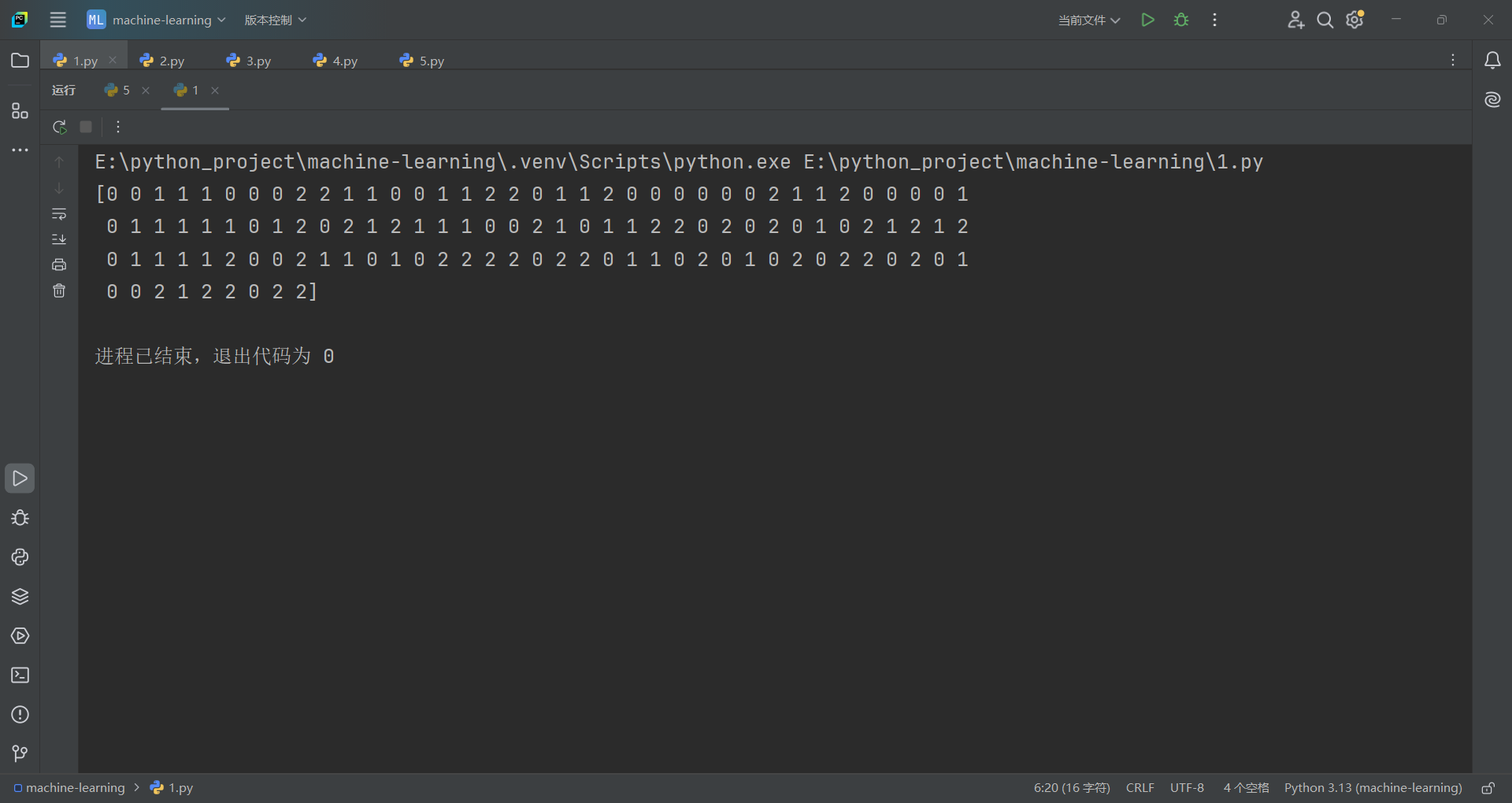Open the Code With Me user icon
Screen dimensions: 1512x803
1295,20
